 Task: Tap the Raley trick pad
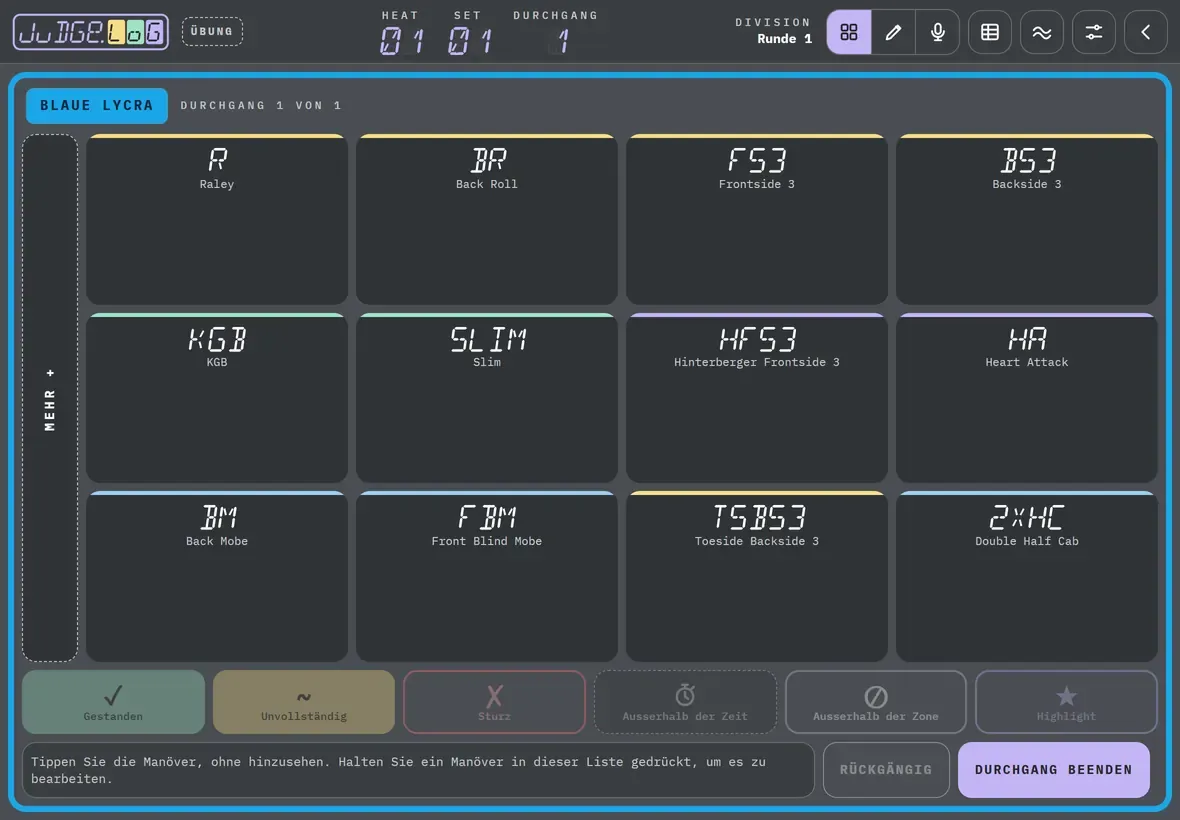[x=217, y=220]
